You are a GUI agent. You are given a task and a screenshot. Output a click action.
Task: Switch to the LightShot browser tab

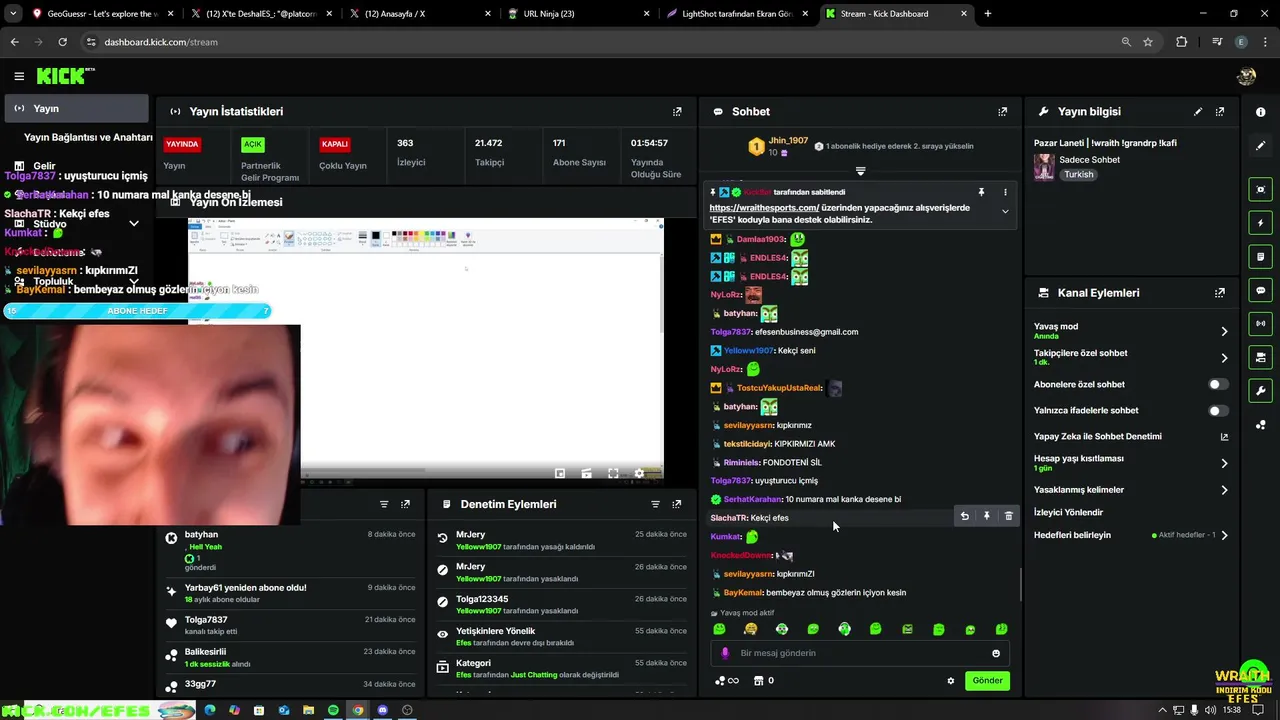740,14
